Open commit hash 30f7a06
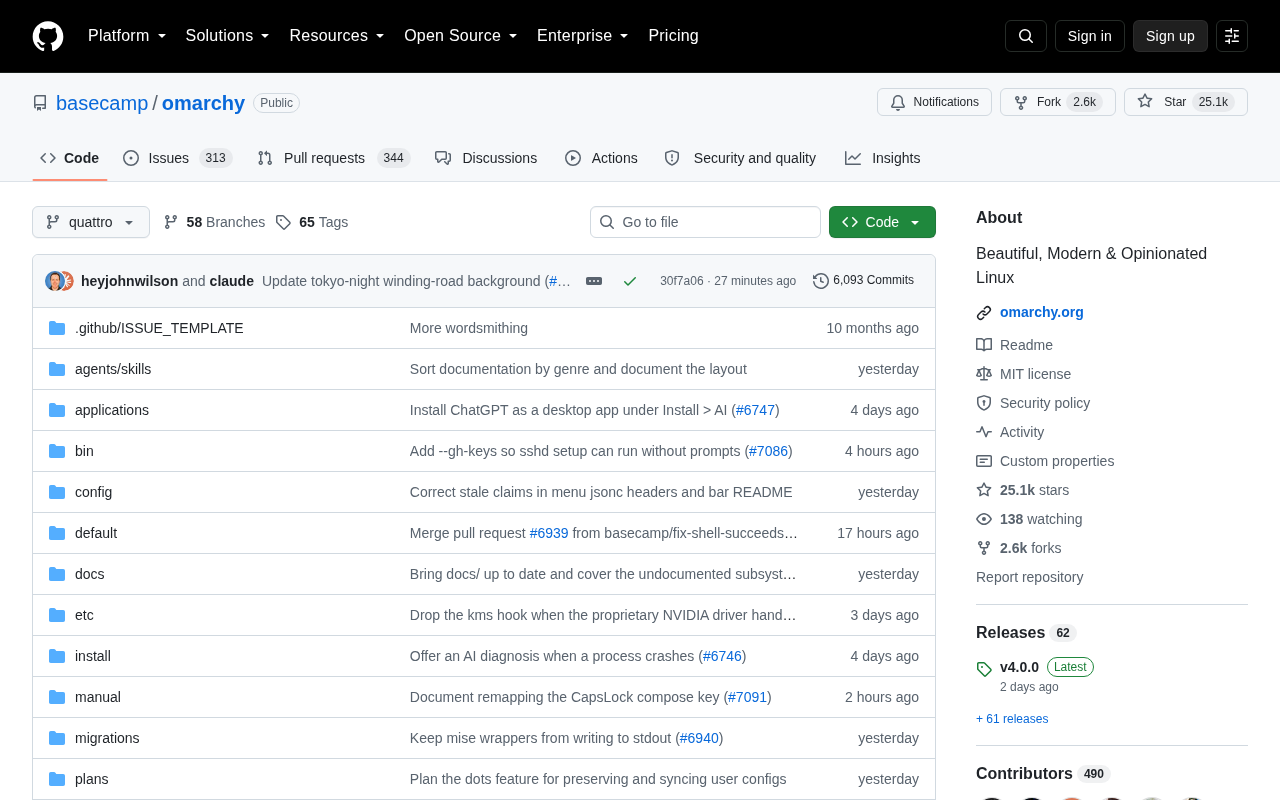The height and width of the screenshot is (800, 1280). pyautogui.click(x=682, y=281)
